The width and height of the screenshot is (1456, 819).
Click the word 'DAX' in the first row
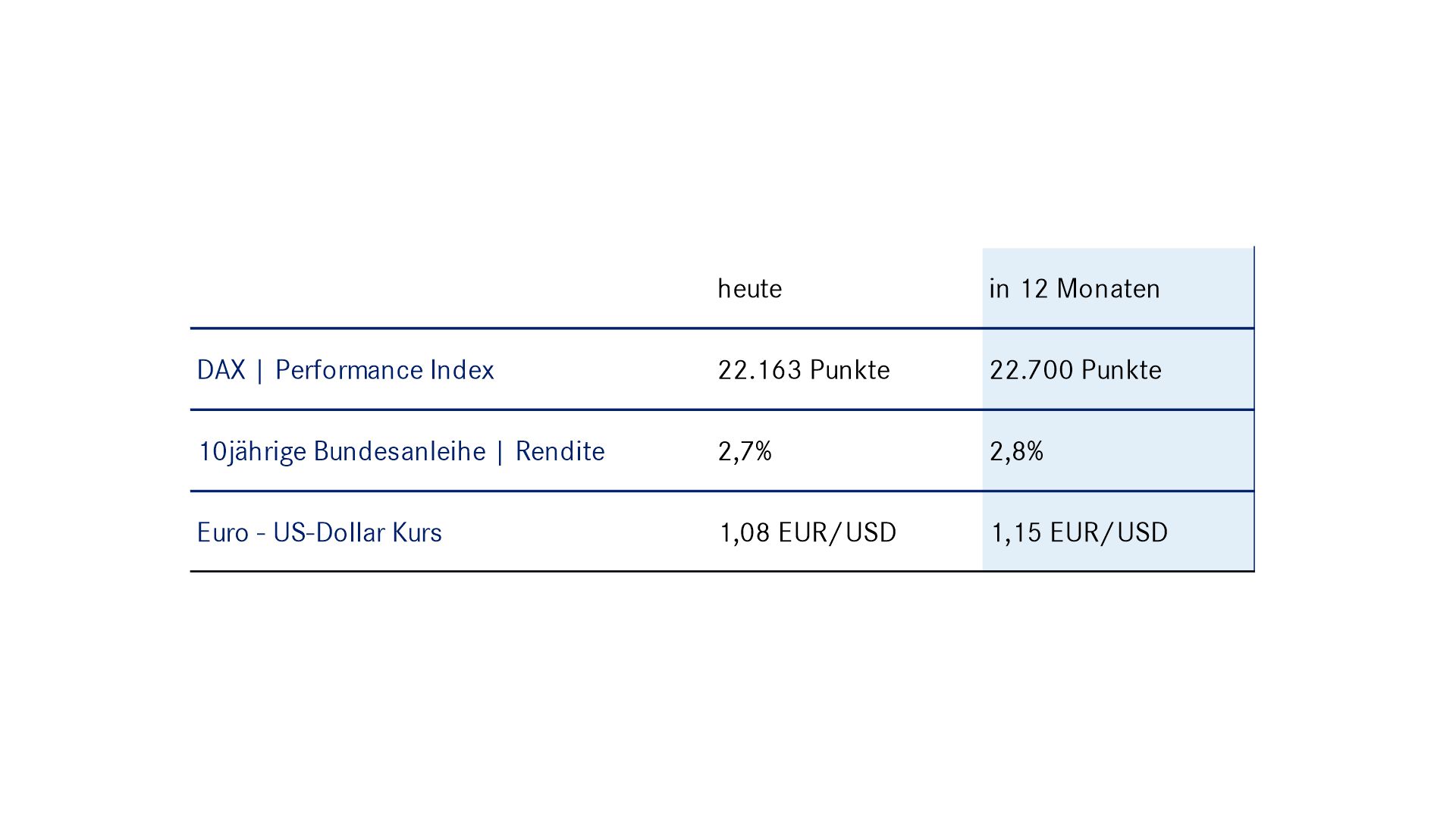pyautogui.click(x=221, y=370)
